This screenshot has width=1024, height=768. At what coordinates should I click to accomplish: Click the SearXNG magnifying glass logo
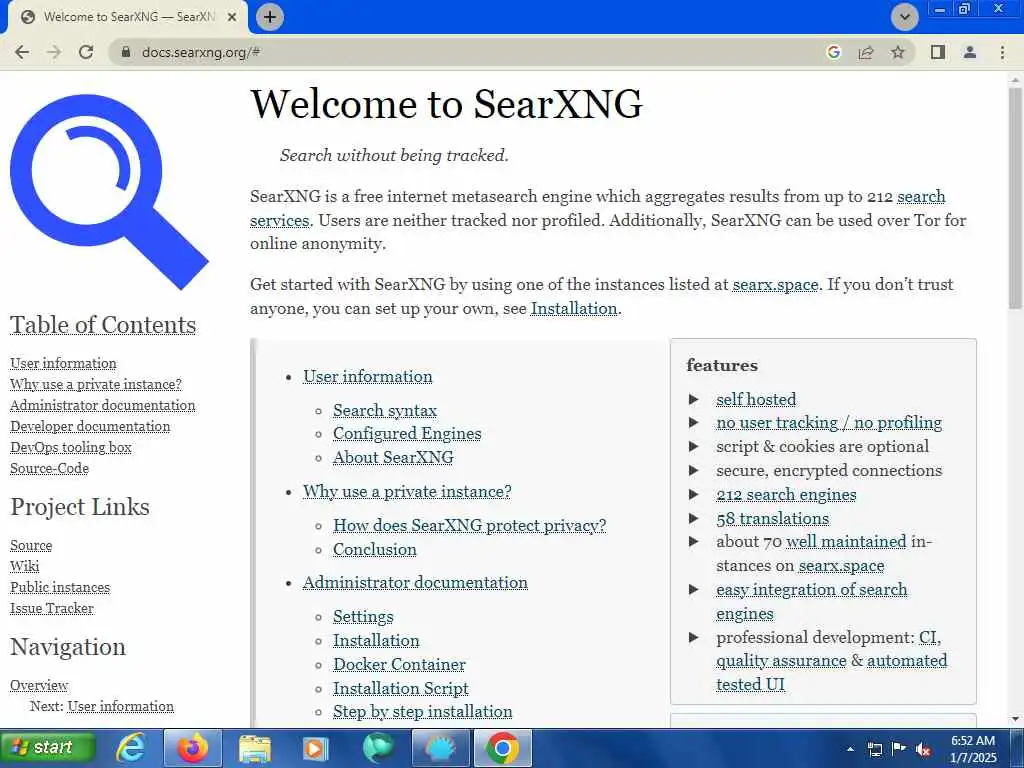point(109,191)
